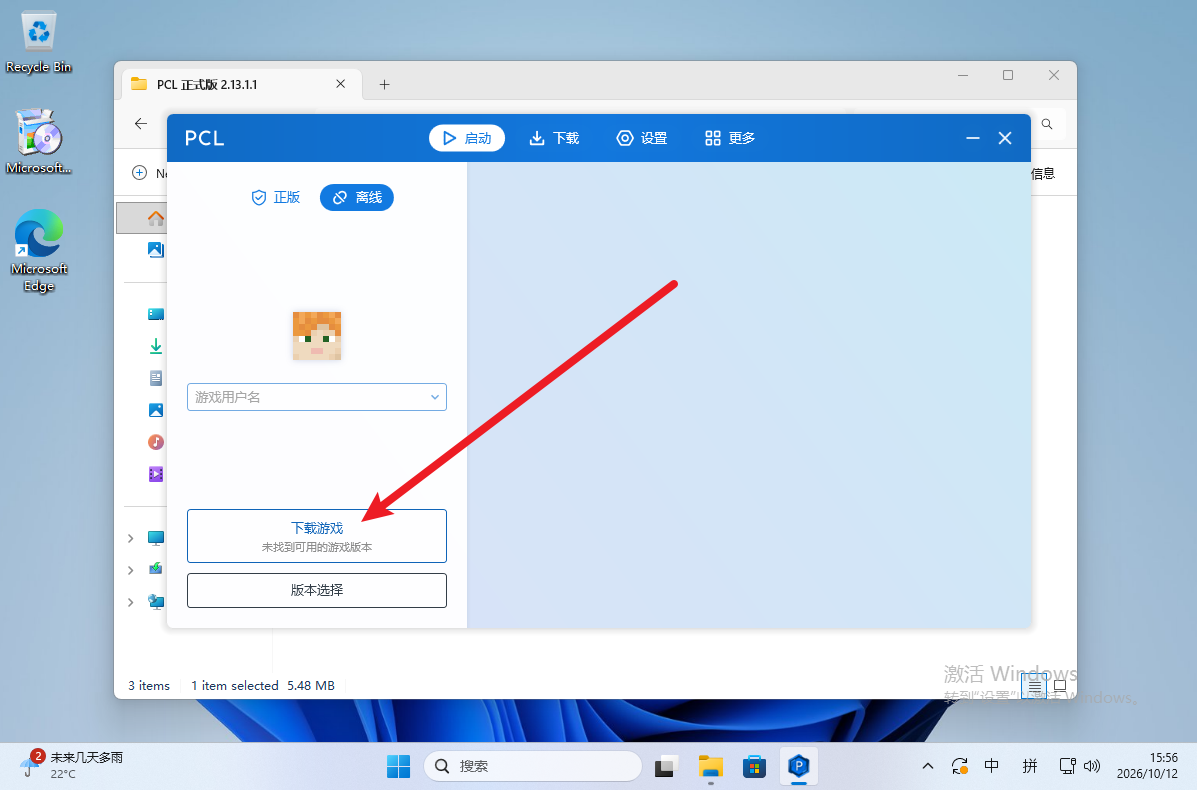This screenshot has height=790, width=1197.
Task: Expand the second drive tree node
Action: click(x=131, y=570)
